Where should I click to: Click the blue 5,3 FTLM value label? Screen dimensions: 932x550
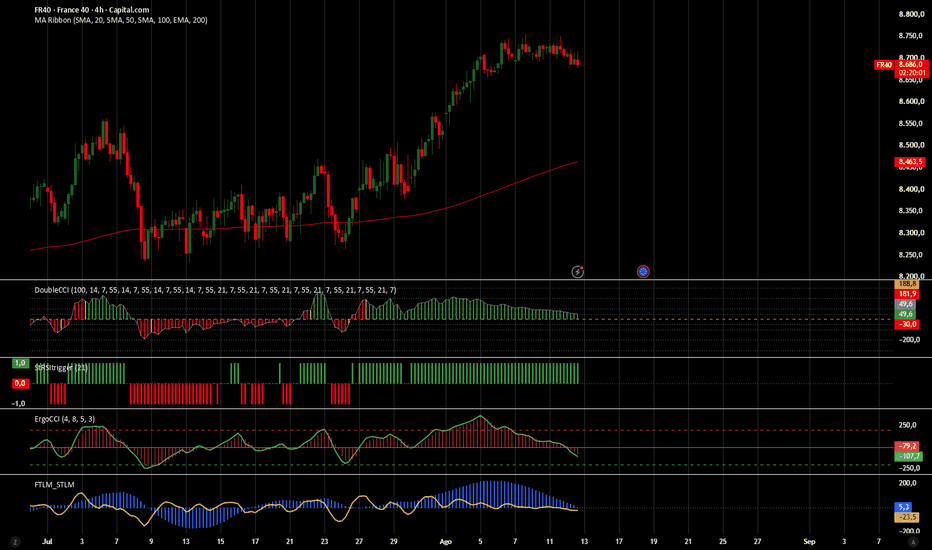pos(903,507)
